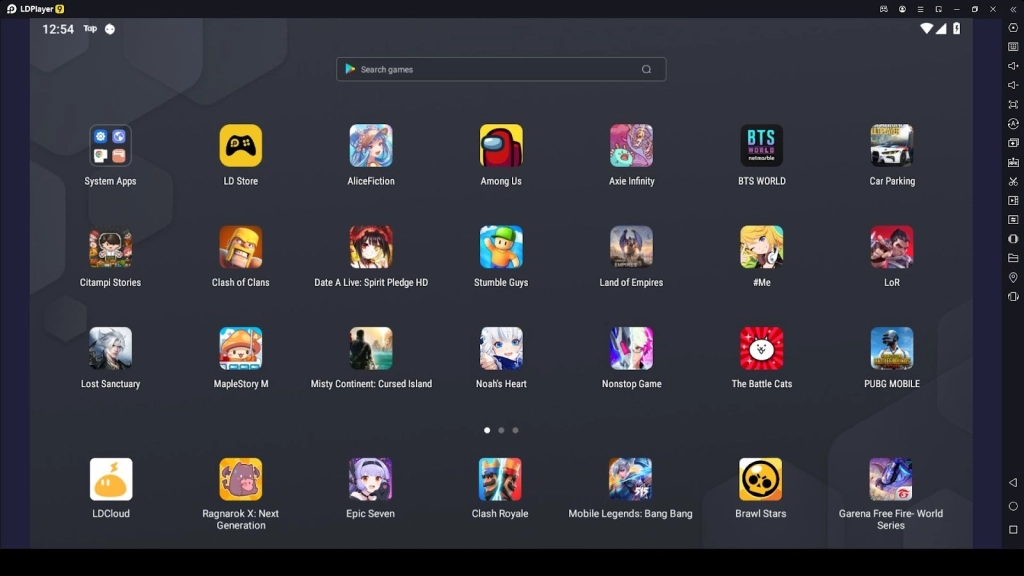
Task: Click the Search games input field
Action: (x=501, y=69)
